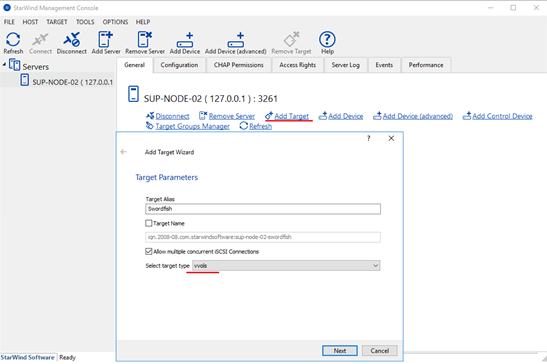Click the StarWind app icon in title bar
The height and width of the screenshot is (364, 547).
(x=7, y=7)
